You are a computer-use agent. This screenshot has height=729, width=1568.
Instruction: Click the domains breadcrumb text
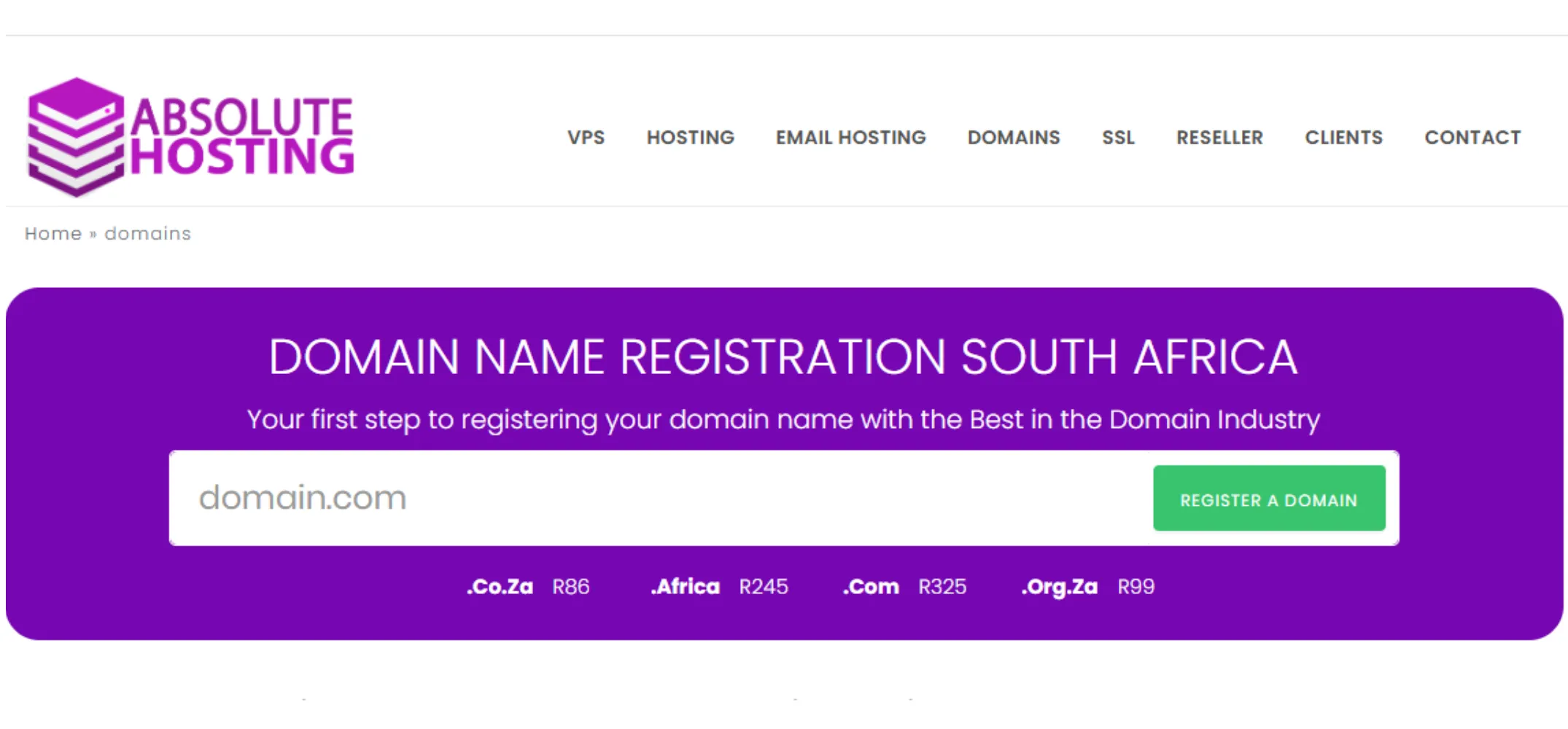tap(147, 233)
